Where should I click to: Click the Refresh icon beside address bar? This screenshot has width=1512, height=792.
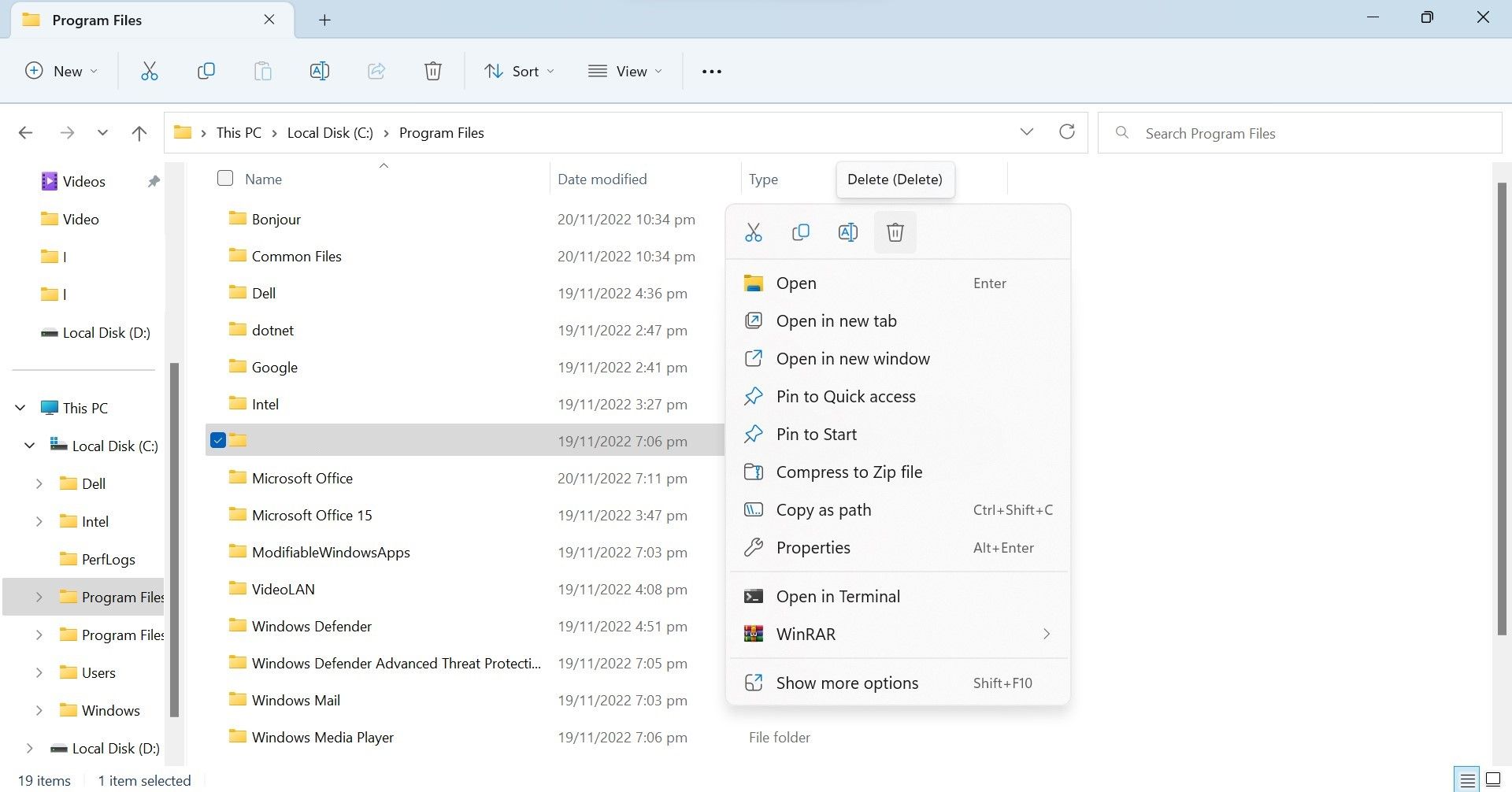[x=1067, y=131]
